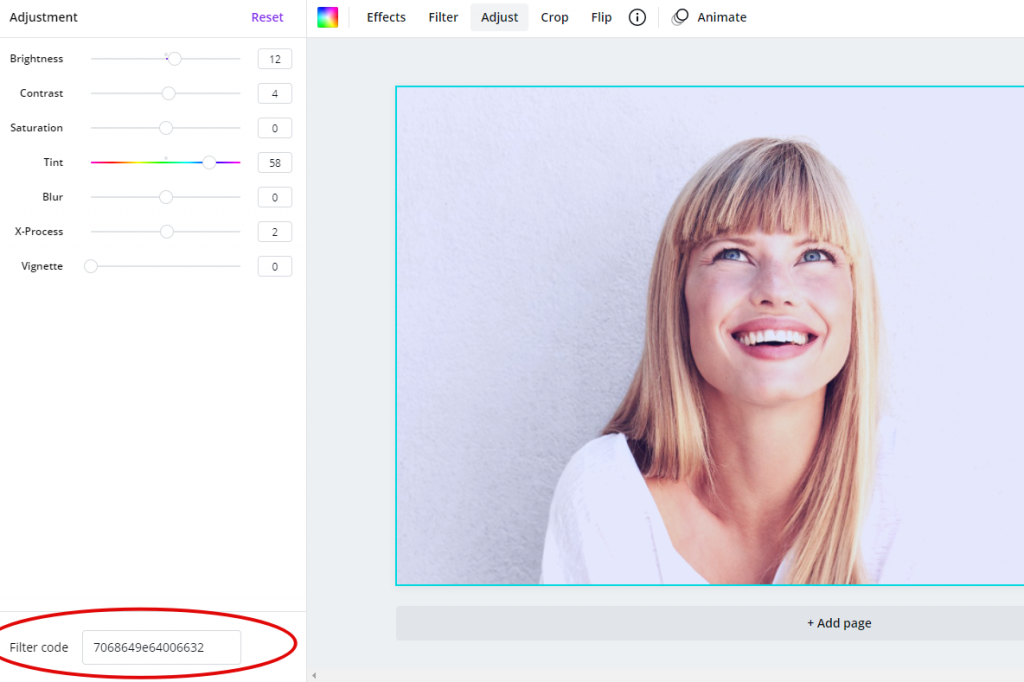Focus the Tint value field showing 58
Image resolution: width=1024 pixels, height=682 pixels.
point(274,163)
